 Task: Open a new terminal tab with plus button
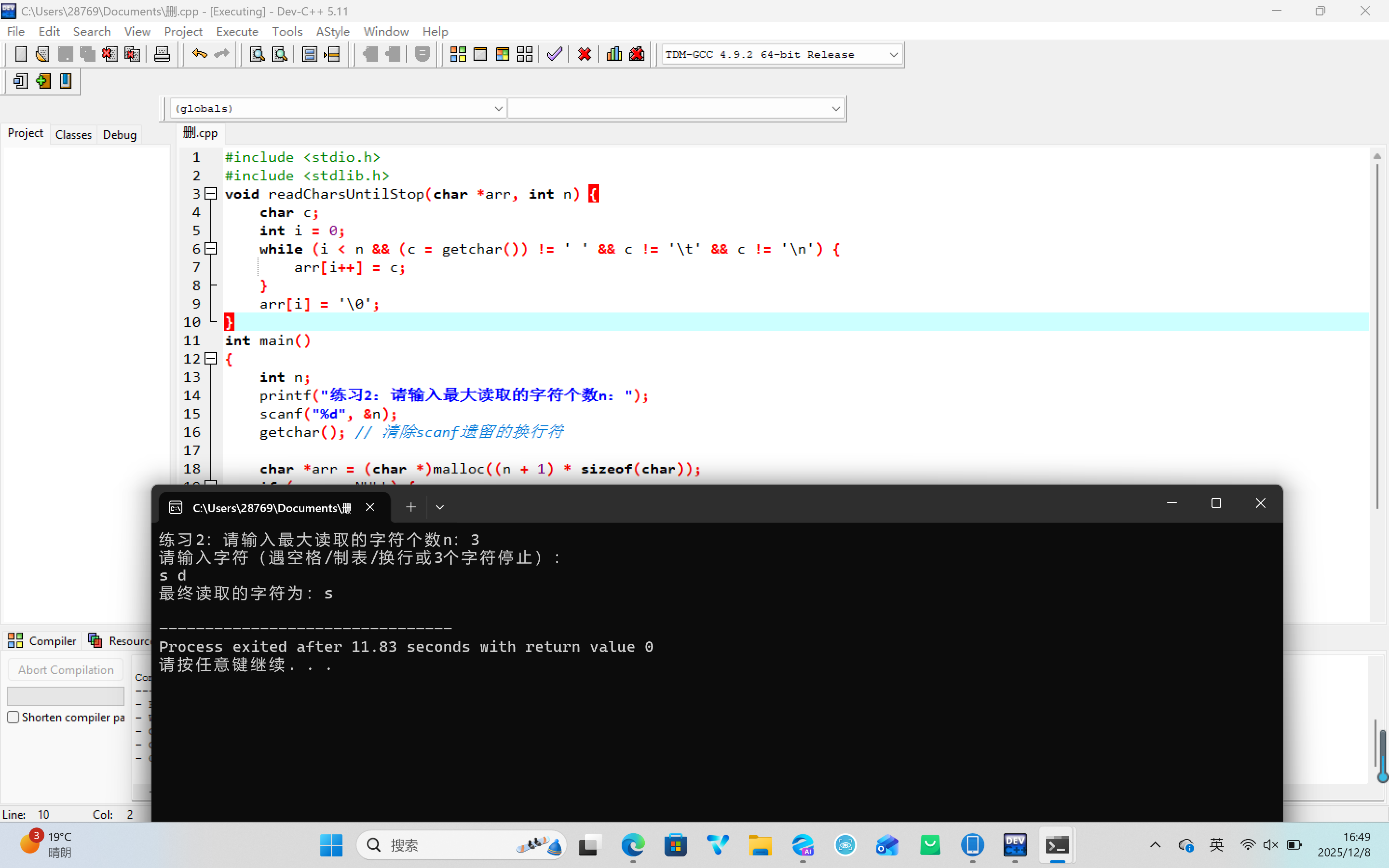(x=410, y=507)
